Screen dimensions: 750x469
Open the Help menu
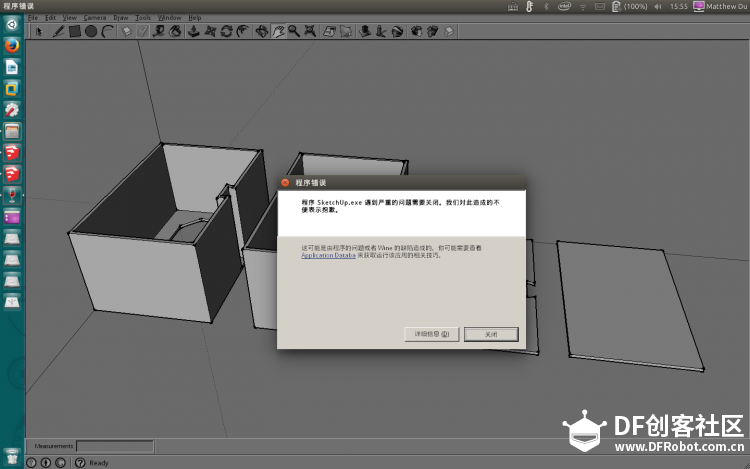tap(195, 18)
